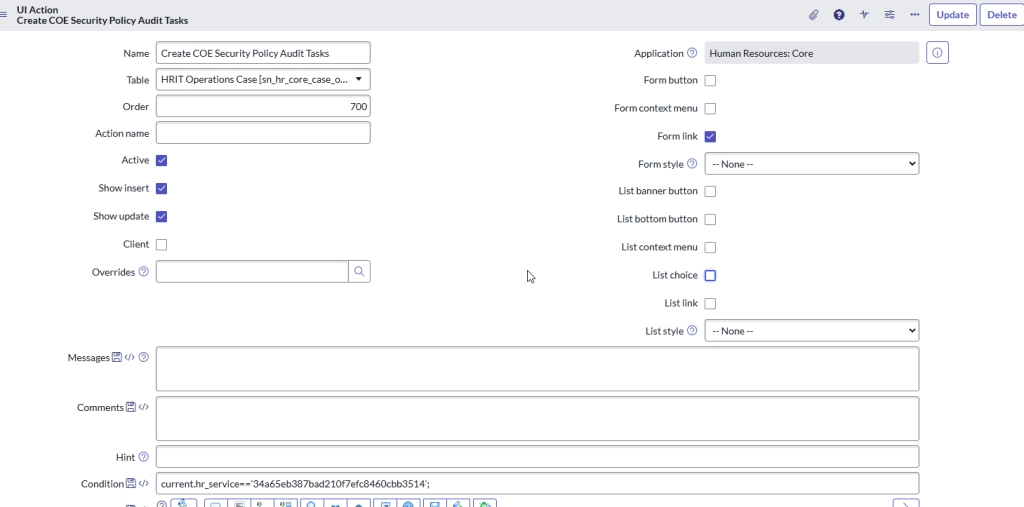This screenshot has width=1024, height=507.
Task: Click the personalize form sliders icon
Action: 889,15
